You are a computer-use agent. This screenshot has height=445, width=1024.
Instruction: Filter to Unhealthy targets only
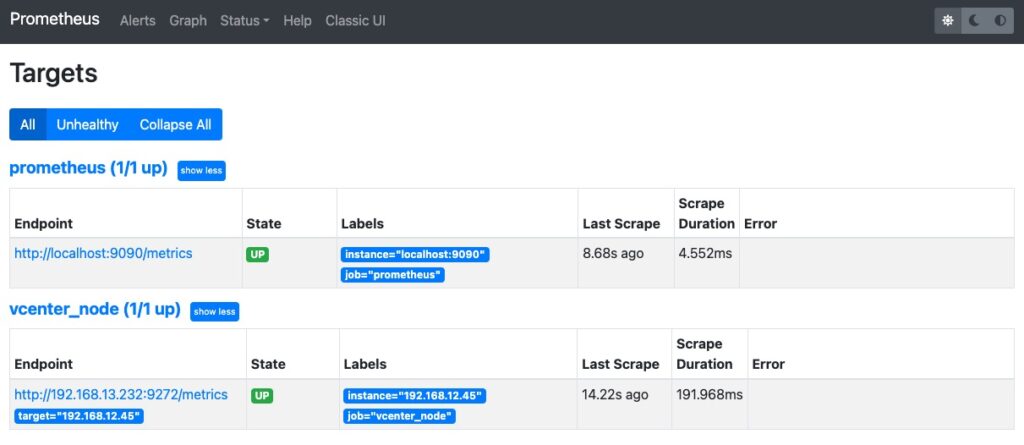point(88,124)
